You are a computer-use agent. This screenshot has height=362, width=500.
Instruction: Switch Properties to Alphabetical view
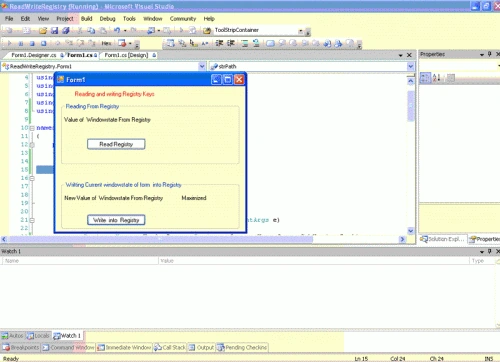[x=436, y=78]
